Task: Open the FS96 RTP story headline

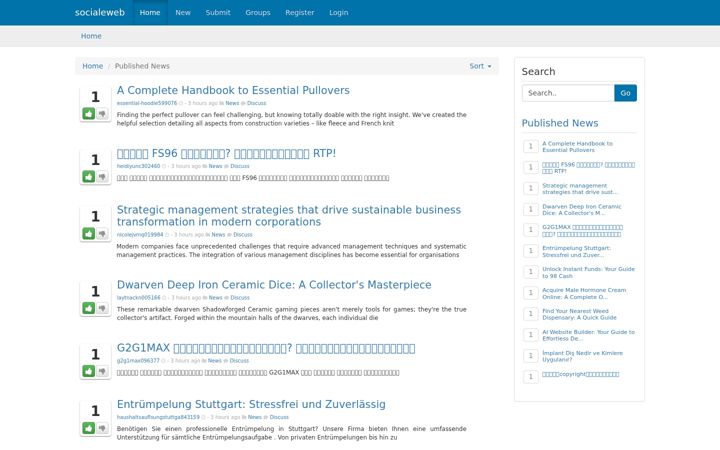Action: pos(226,153)
